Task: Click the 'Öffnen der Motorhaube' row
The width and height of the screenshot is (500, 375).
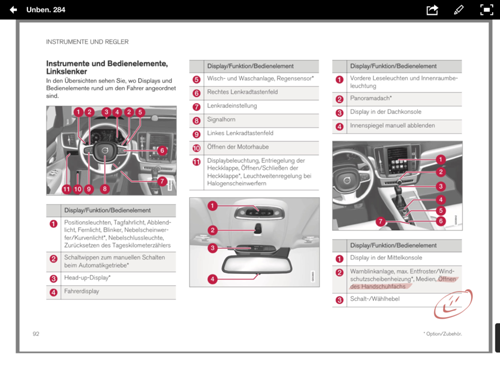Action: tap(254, 147)
